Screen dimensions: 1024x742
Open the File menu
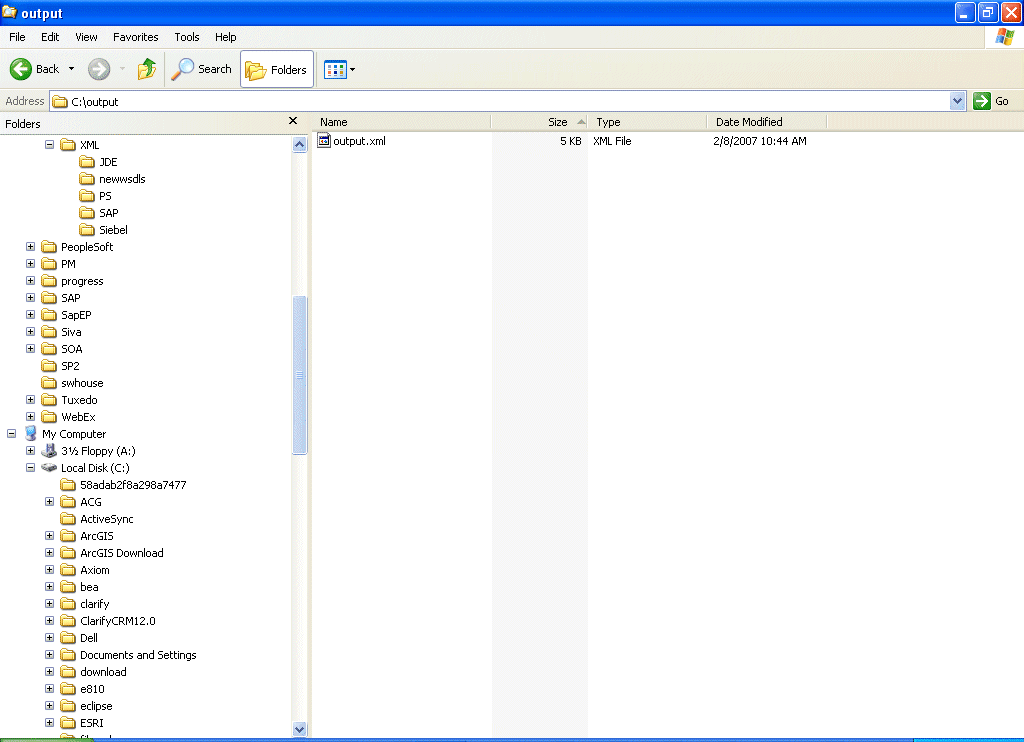(x=16, y=37)
